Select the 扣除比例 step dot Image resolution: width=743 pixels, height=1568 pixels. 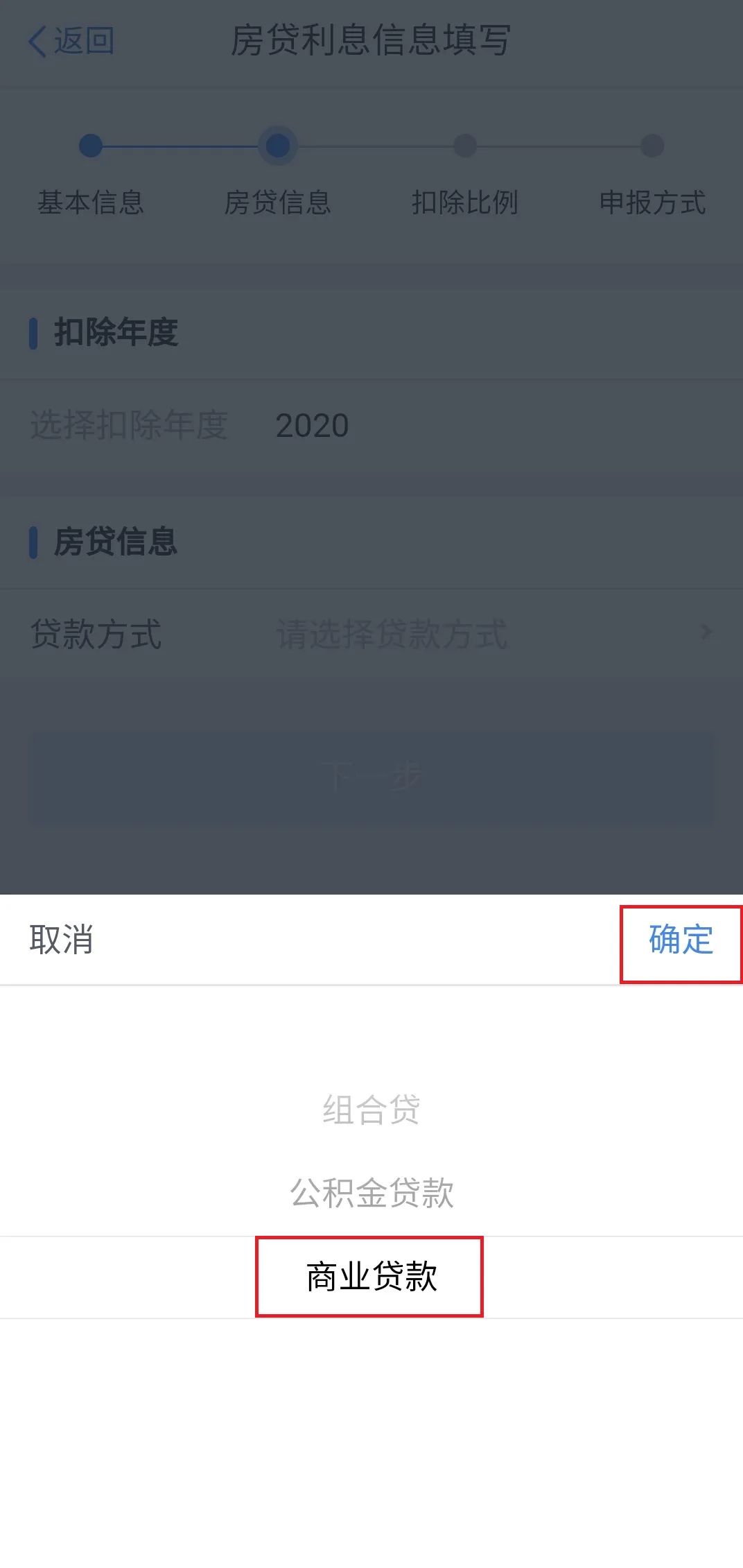point(465,146)
